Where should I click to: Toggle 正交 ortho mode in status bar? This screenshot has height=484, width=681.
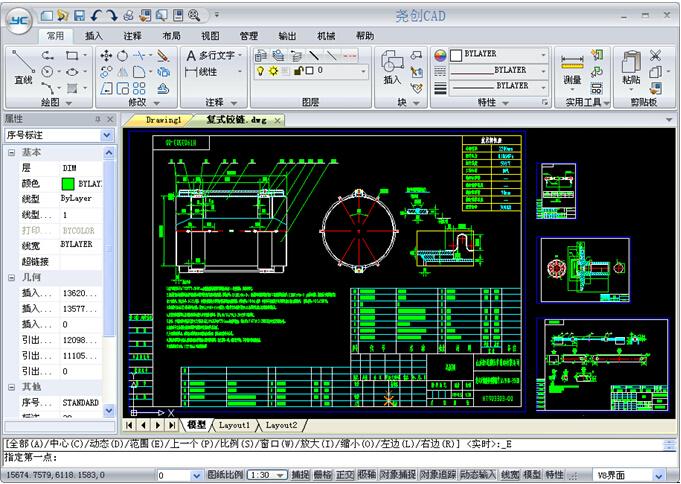[x=345, y=475]
